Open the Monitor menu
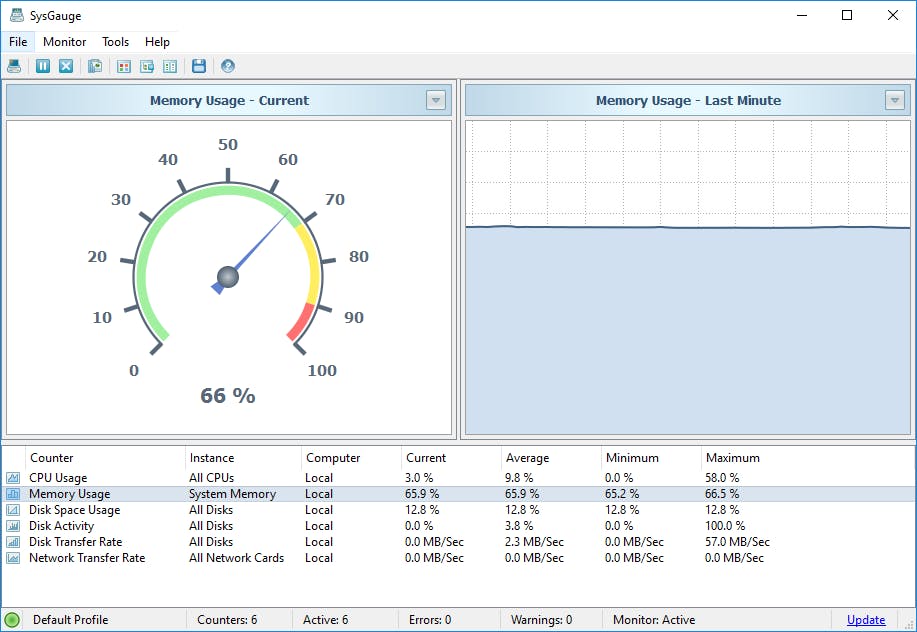The height and width of the screenshot is (632, 917). coord(64,42)
